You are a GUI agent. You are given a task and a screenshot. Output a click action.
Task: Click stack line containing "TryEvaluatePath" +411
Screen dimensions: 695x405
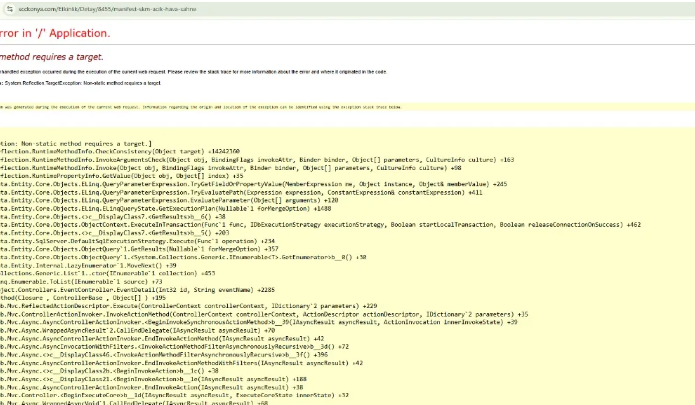coord(241,192)
